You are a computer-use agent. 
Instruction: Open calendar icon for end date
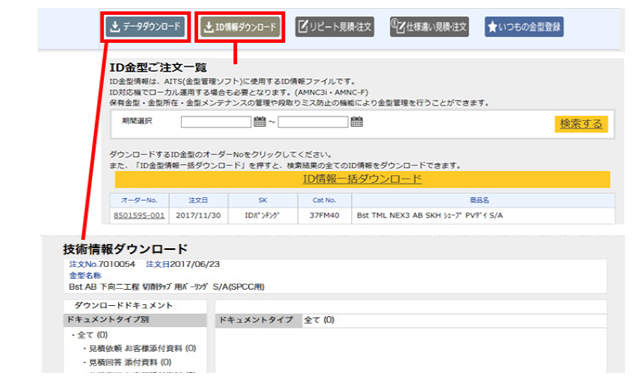click(x=357, y=121)
